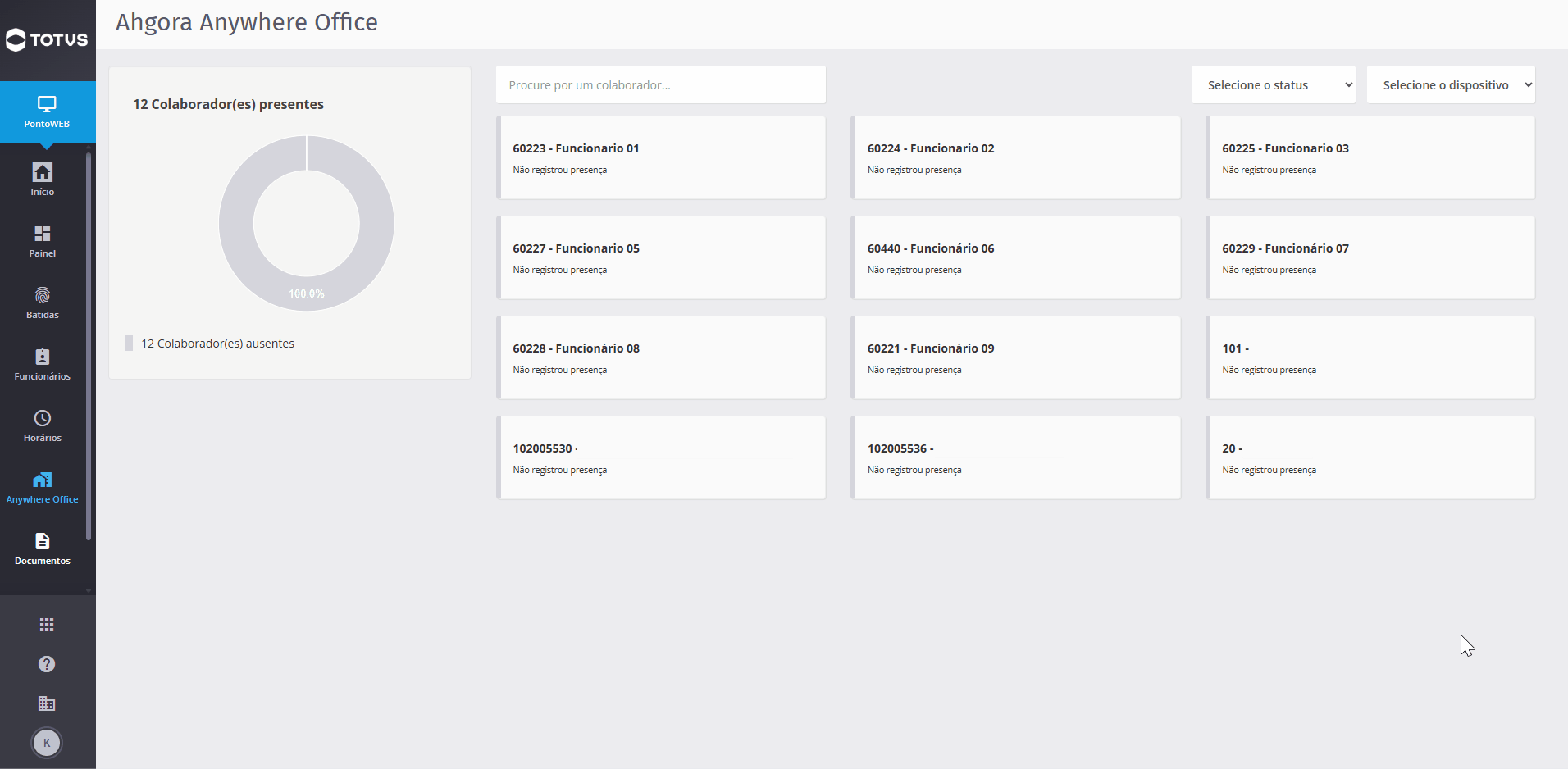Image resolution: width=1568 pixels, height=769 pixels.
Task: Open card 60224 - Funcionario 02
Action: 1016,157
